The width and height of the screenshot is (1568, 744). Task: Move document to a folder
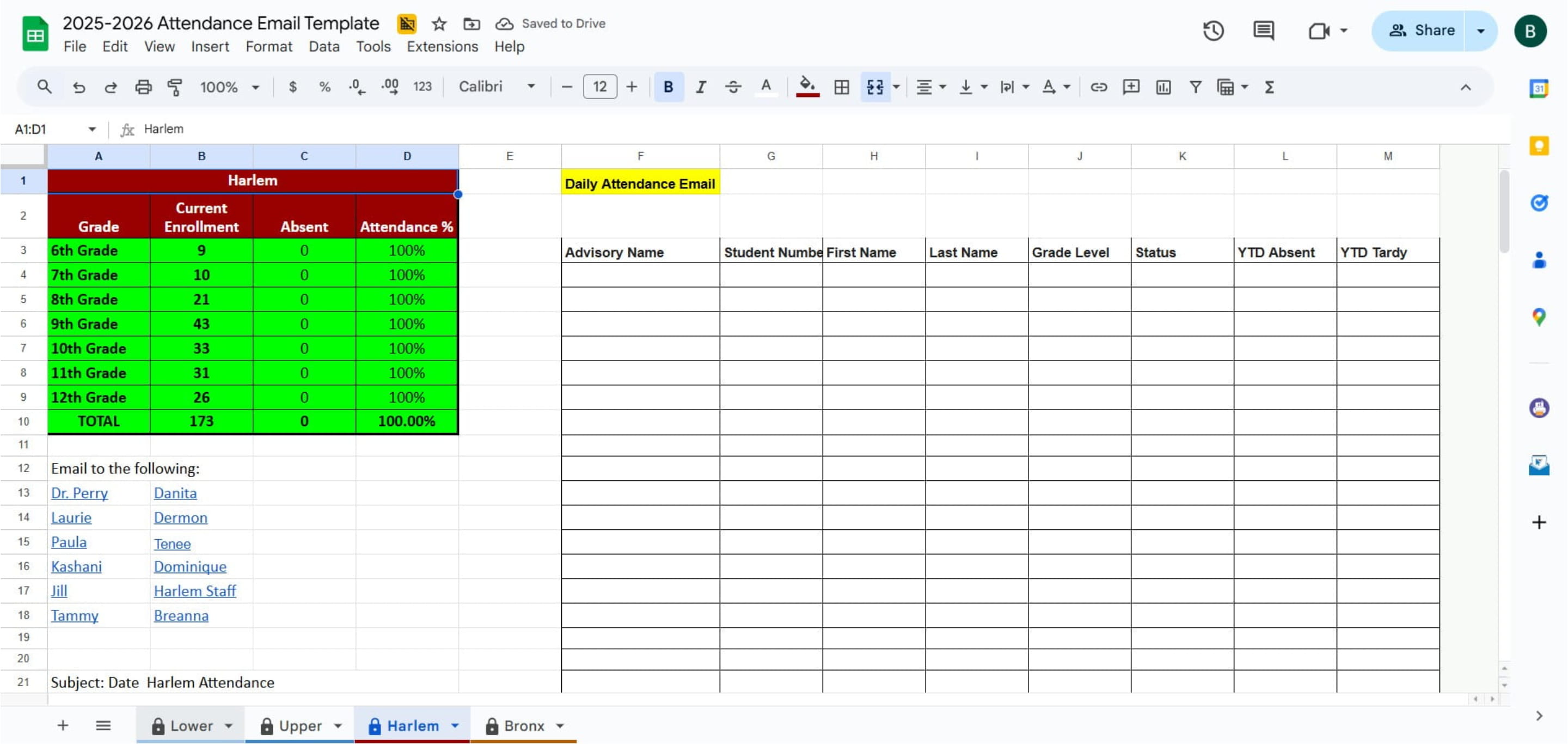(x=471, y=24)
